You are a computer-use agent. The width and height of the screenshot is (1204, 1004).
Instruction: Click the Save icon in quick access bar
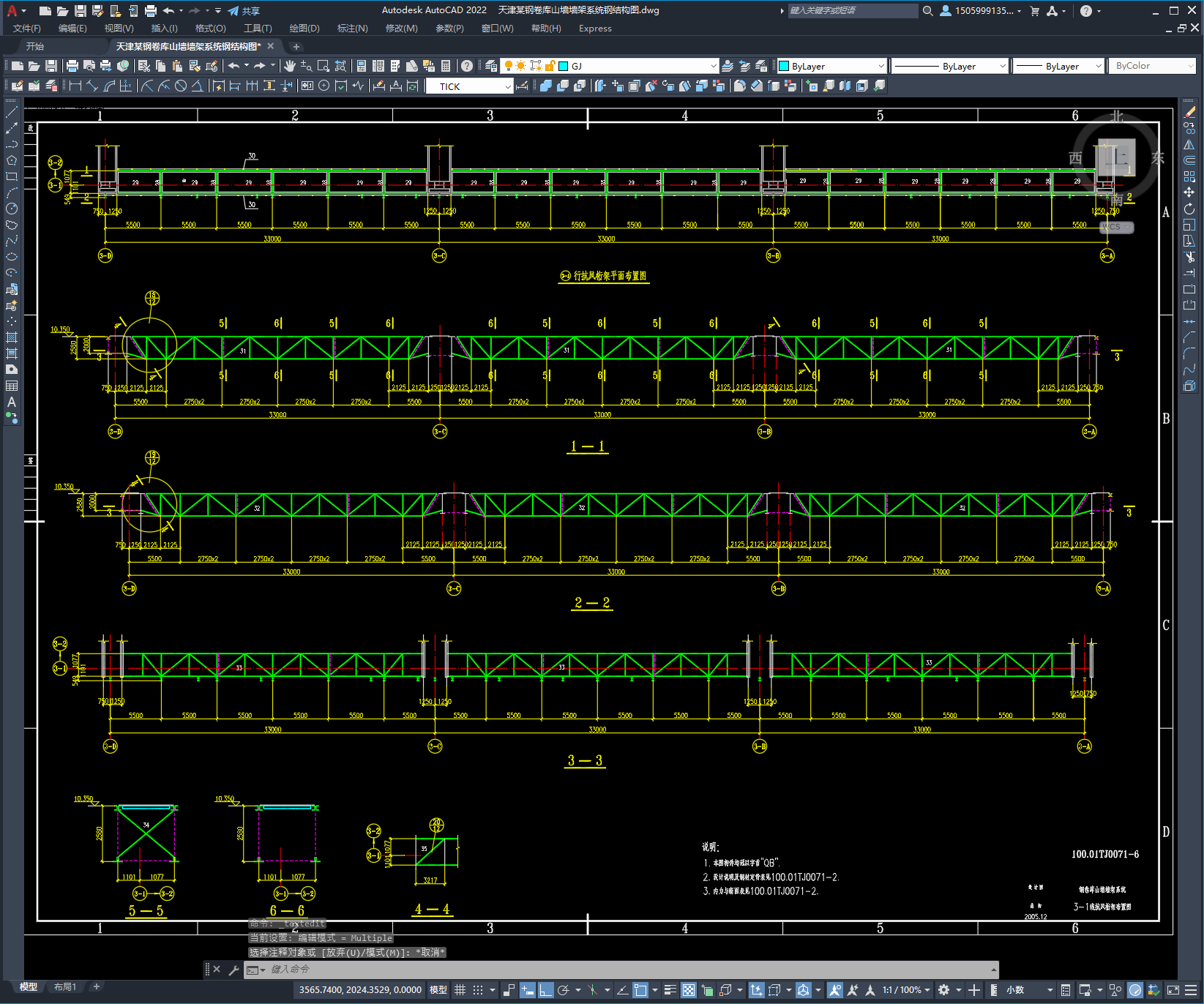coord(81,11)
